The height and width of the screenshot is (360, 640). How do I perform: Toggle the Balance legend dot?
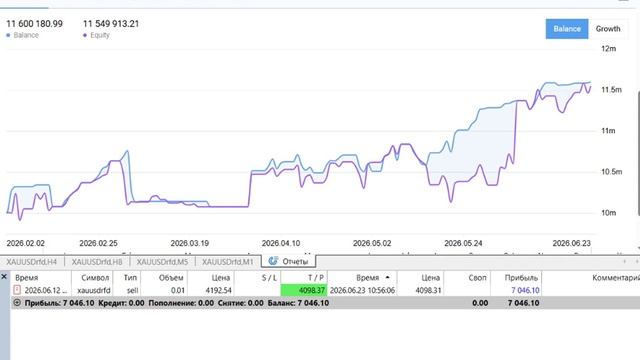8,36
